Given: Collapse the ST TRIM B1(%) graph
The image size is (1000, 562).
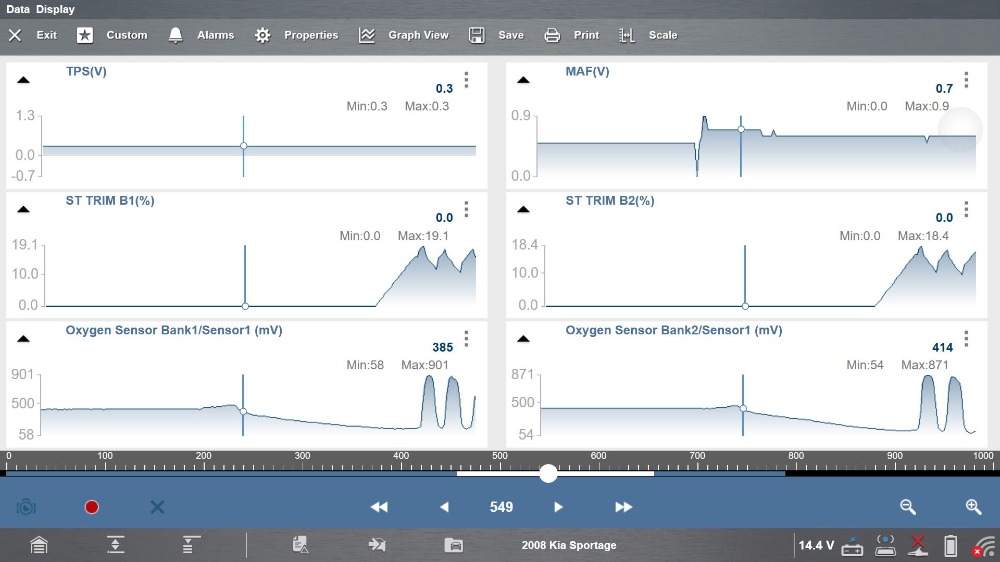Looking at the screenshot, I should (23, 209).
